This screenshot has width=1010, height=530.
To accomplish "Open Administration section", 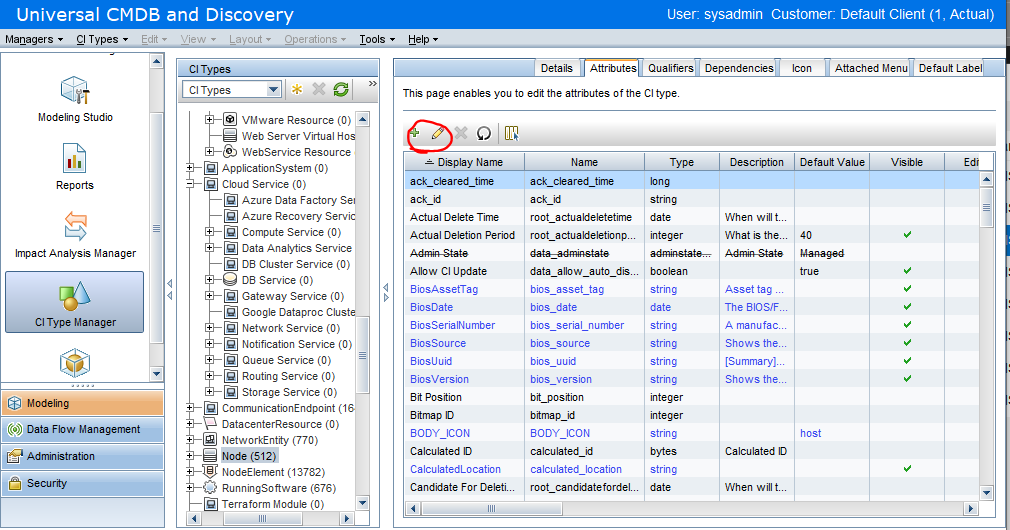I will coord(82,456).
